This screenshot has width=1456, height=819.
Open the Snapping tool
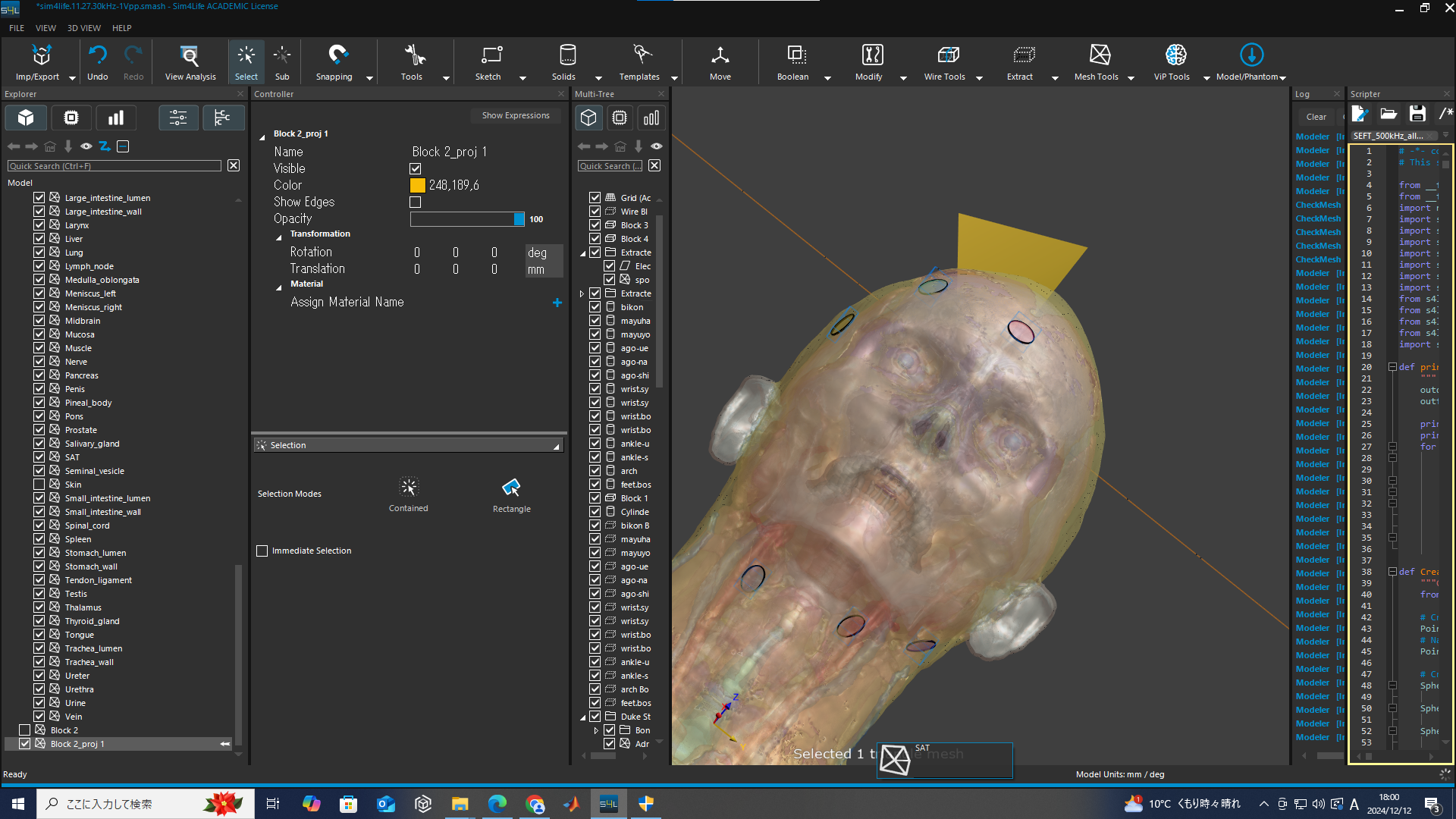(x=334, y=62)
